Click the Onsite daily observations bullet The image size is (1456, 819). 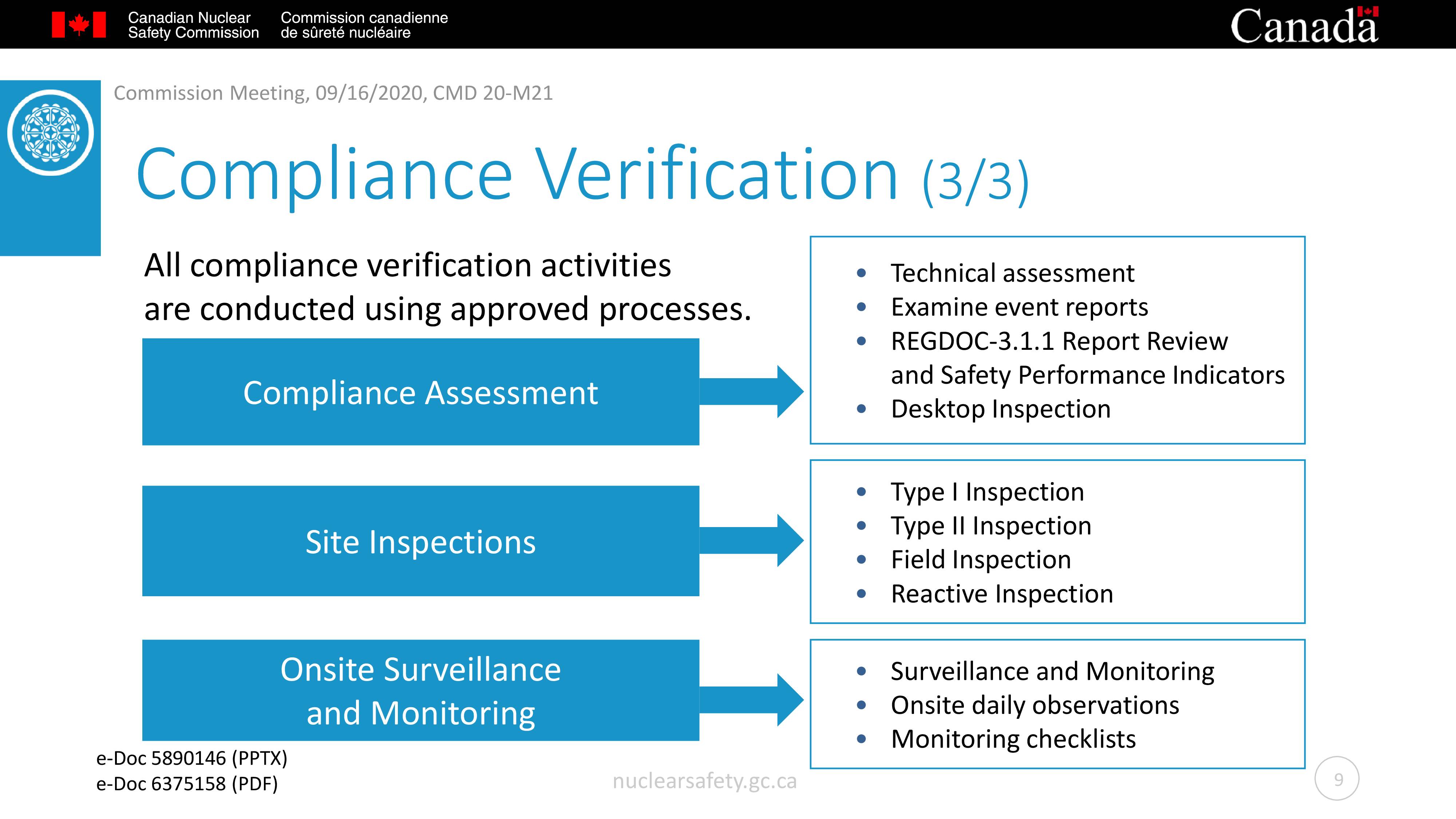(1035, 705)
